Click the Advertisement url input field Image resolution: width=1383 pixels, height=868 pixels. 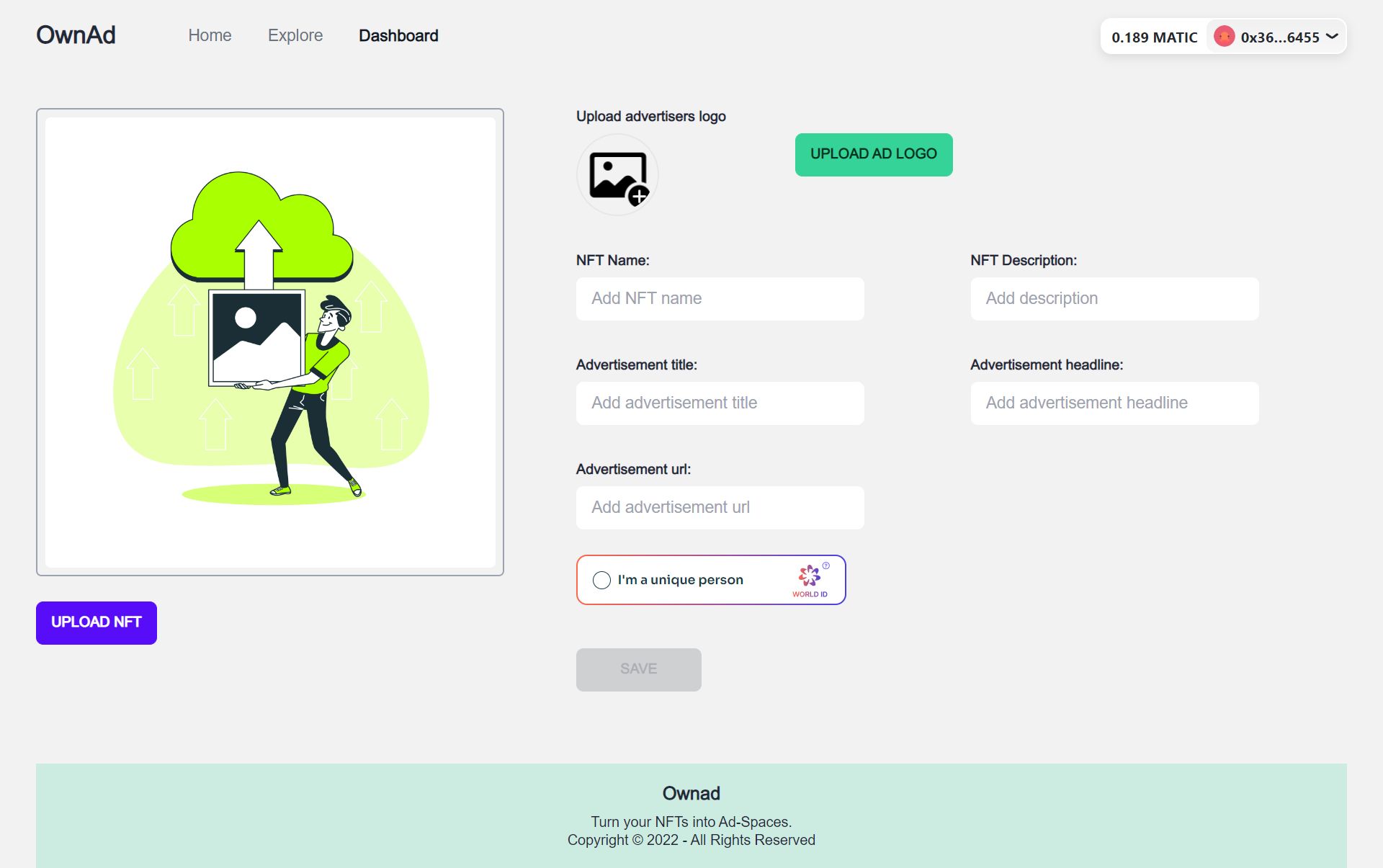(x=720, y=507)
